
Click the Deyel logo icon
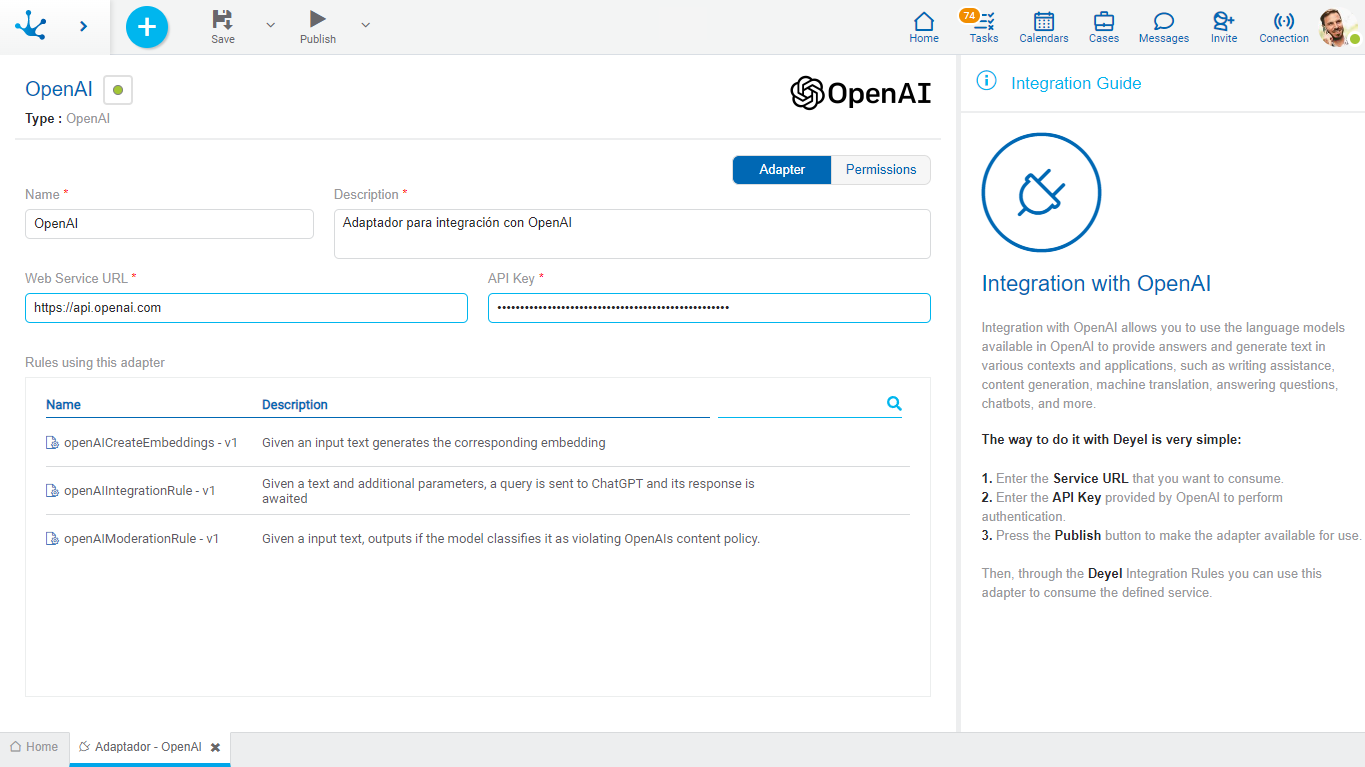[31, 26]
